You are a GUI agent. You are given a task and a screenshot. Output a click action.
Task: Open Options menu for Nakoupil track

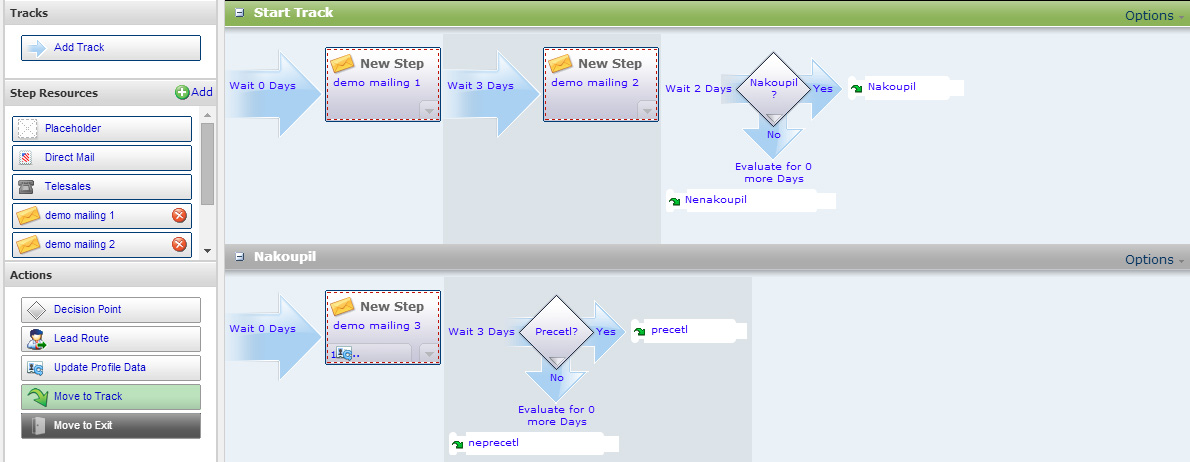tap(1154, 259)
